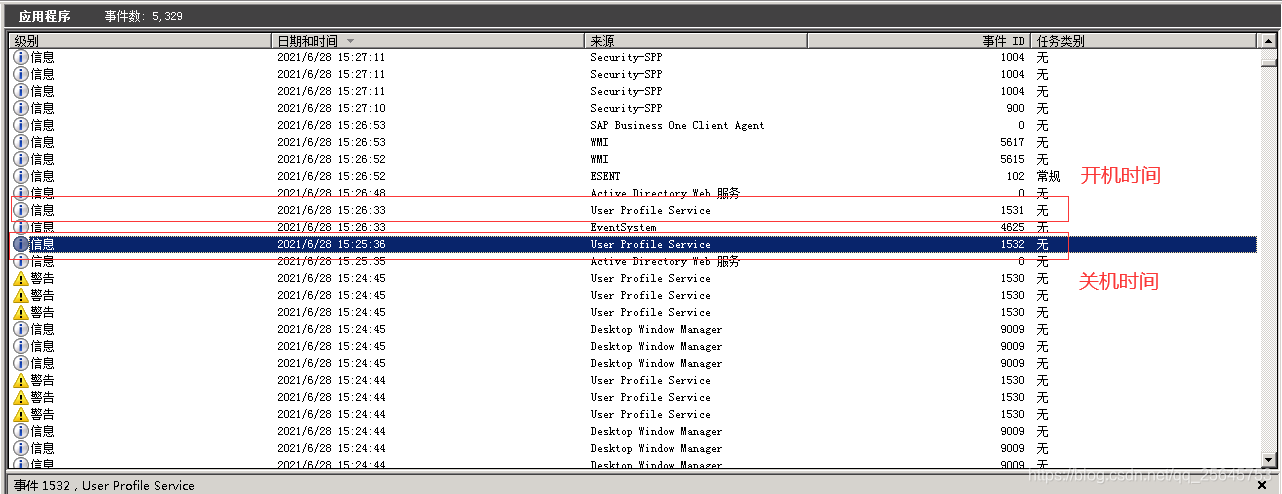Sort by 任务类别 column header
The width and height of the screenshot is (1282, 494).
1143,41
